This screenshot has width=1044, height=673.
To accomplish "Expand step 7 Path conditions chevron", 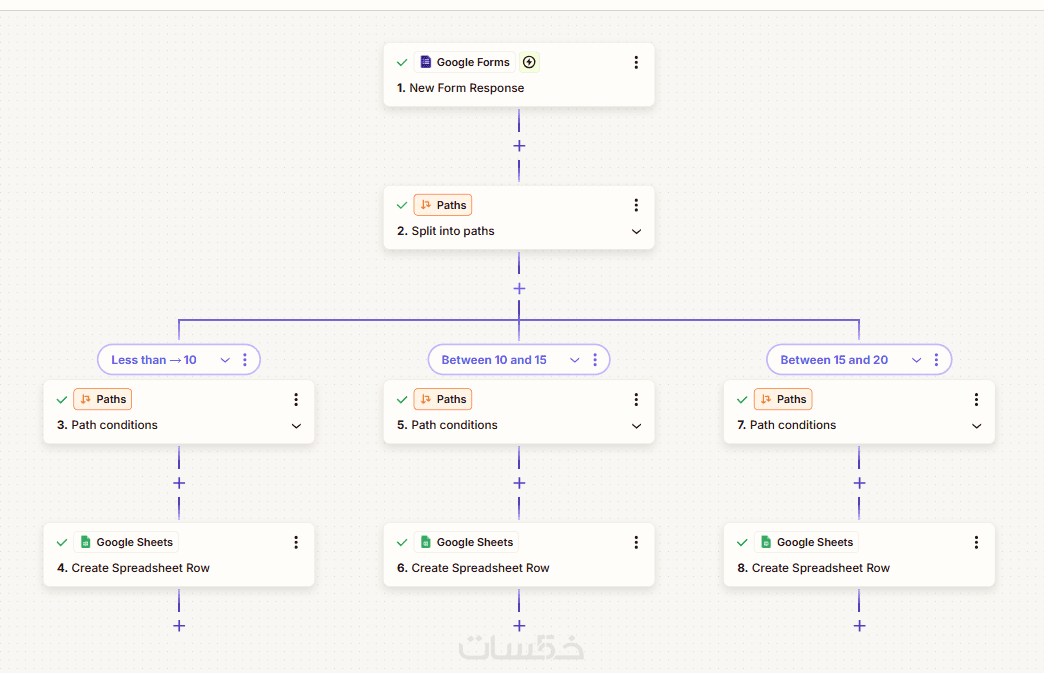I will click(x=976, y=426).
